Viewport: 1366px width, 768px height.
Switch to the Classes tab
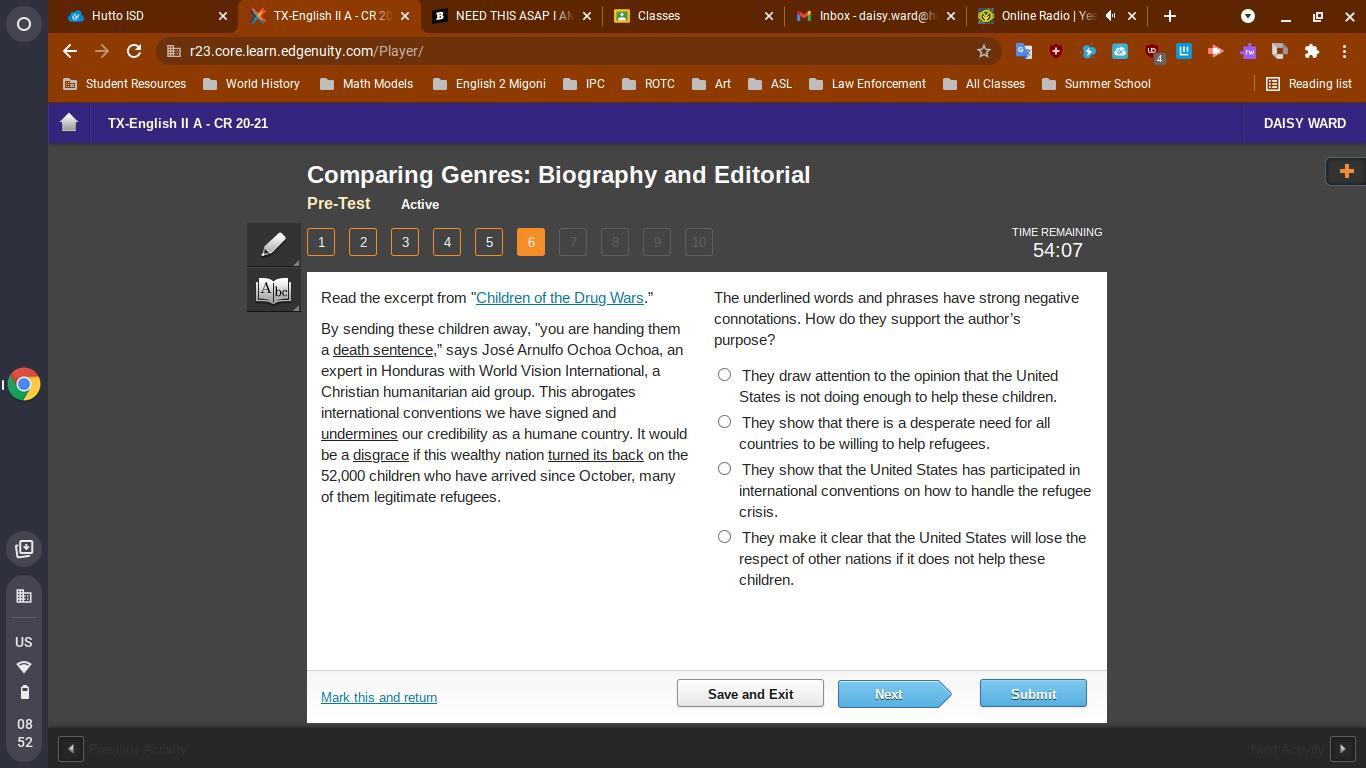(692, 16)
